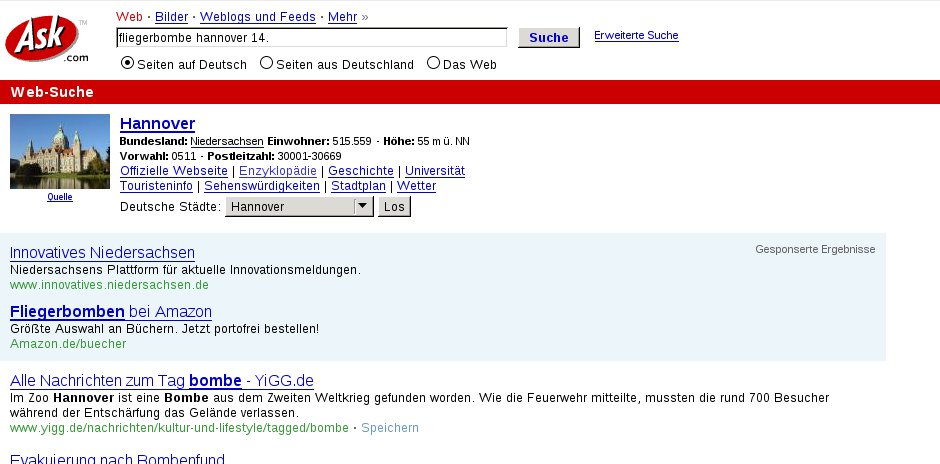Click the Suche button
This screenshot has height=464, width=940.
[x=549, y=38]
